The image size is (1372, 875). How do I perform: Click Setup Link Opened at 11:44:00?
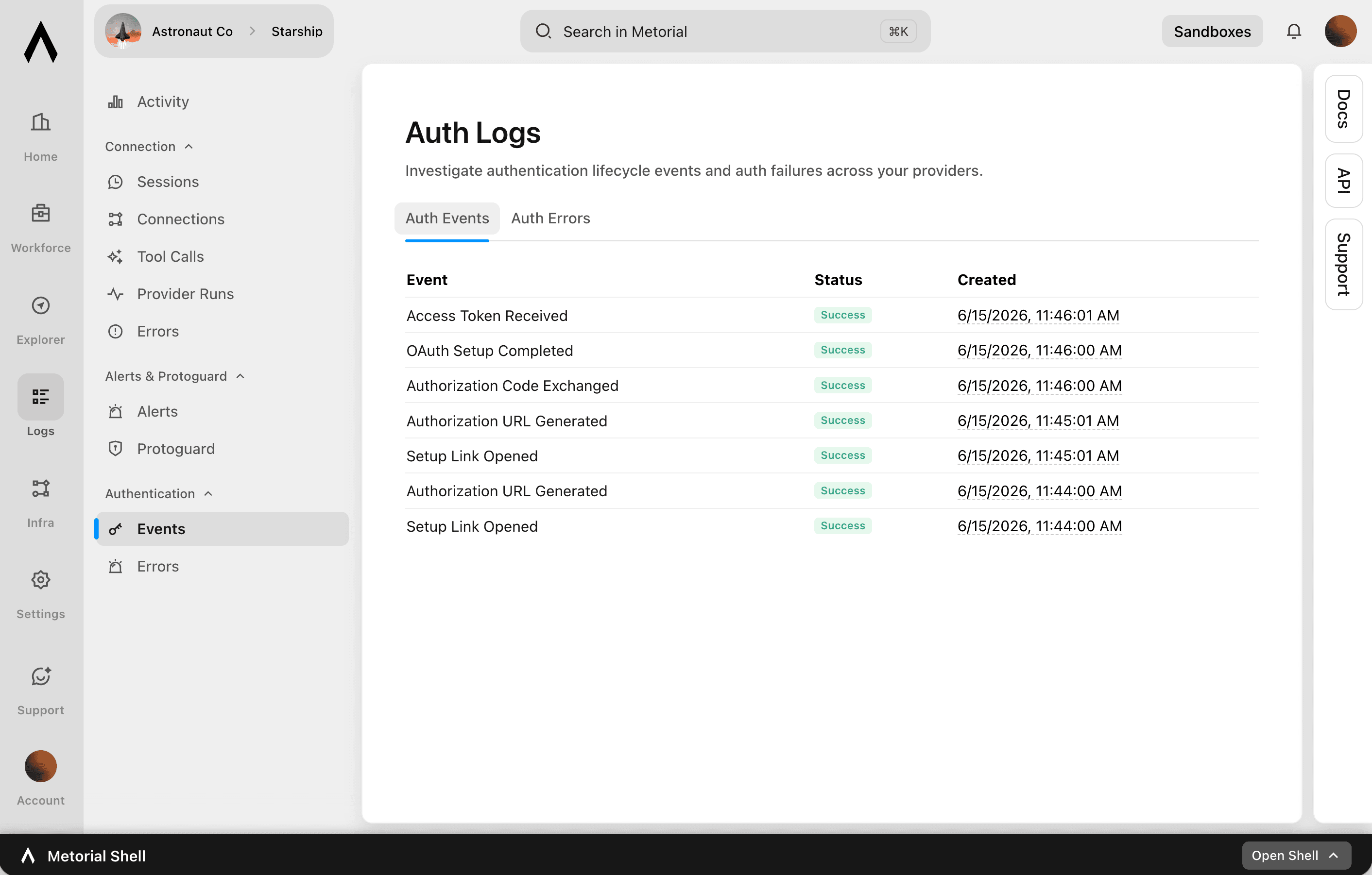472,526
